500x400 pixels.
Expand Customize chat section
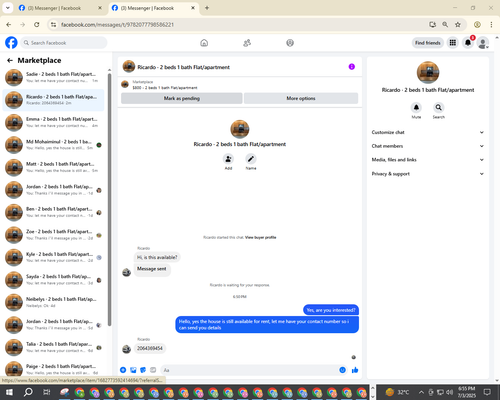pos(428,132)
